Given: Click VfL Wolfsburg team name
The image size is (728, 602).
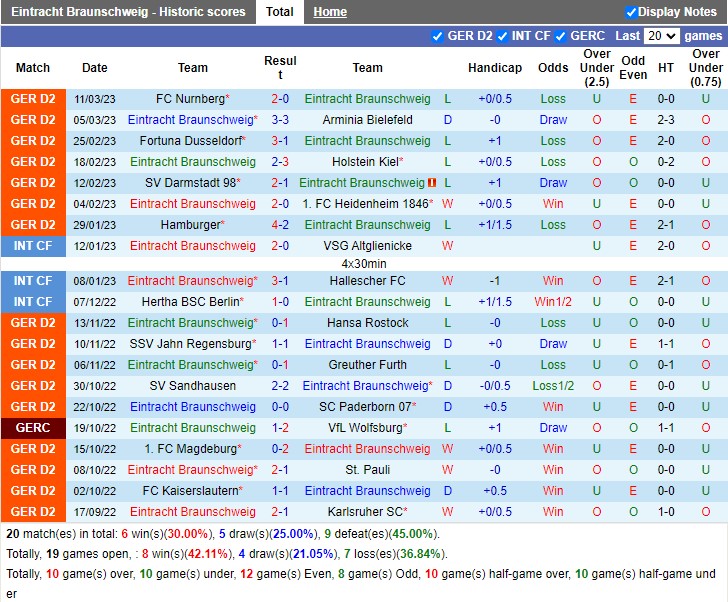Looking at the screenshot, I should 367,427.
